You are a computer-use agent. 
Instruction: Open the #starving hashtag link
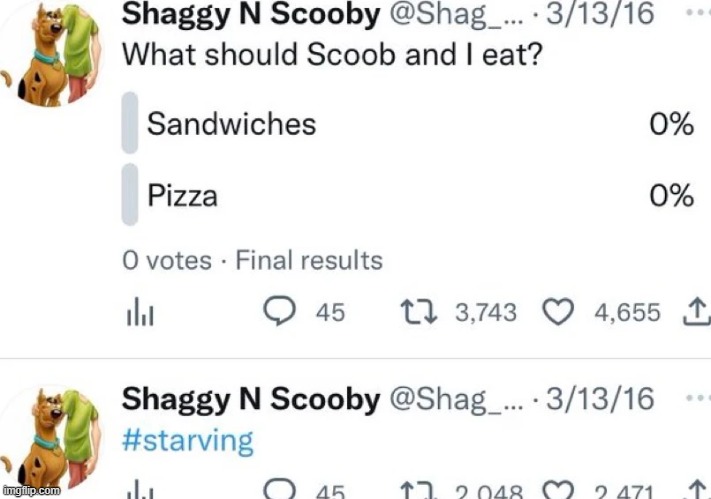click(187, 441)
